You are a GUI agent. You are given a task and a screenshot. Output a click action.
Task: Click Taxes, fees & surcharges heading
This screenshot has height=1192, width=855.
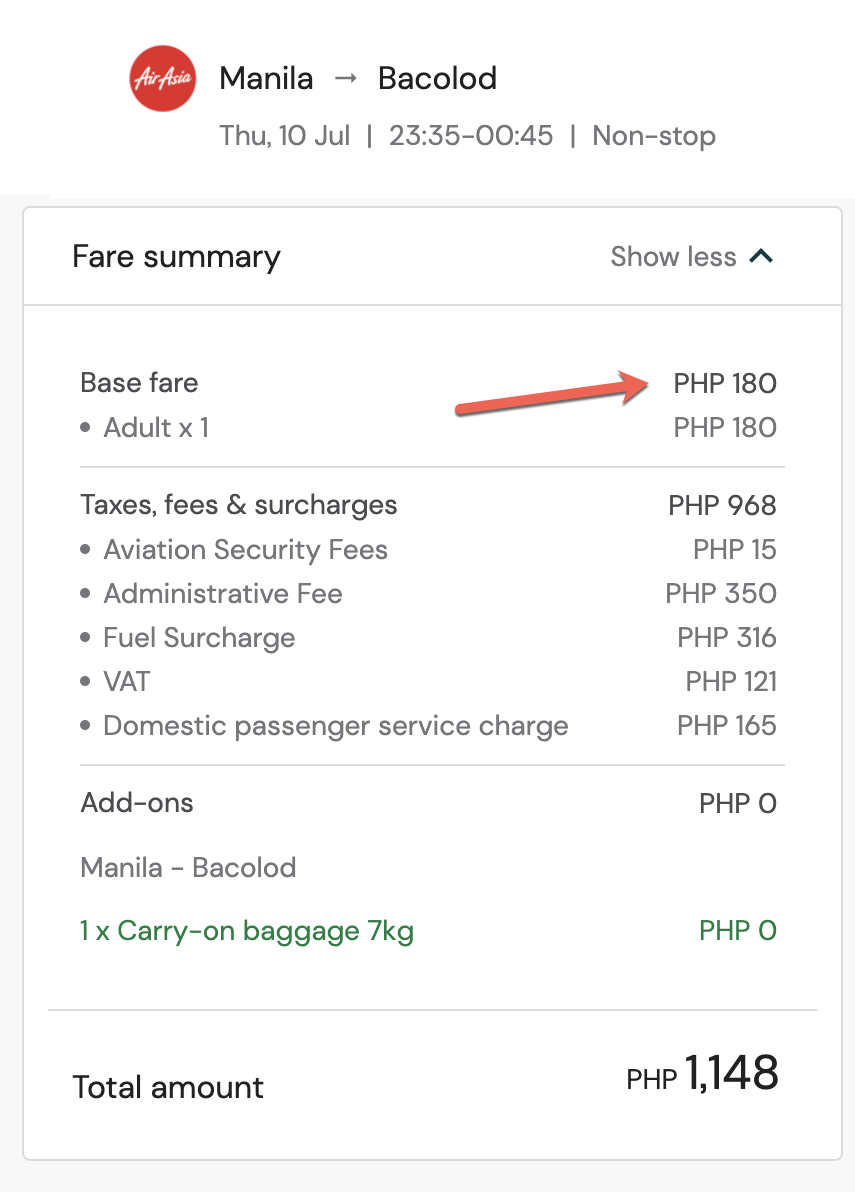[x=238, y=505]
